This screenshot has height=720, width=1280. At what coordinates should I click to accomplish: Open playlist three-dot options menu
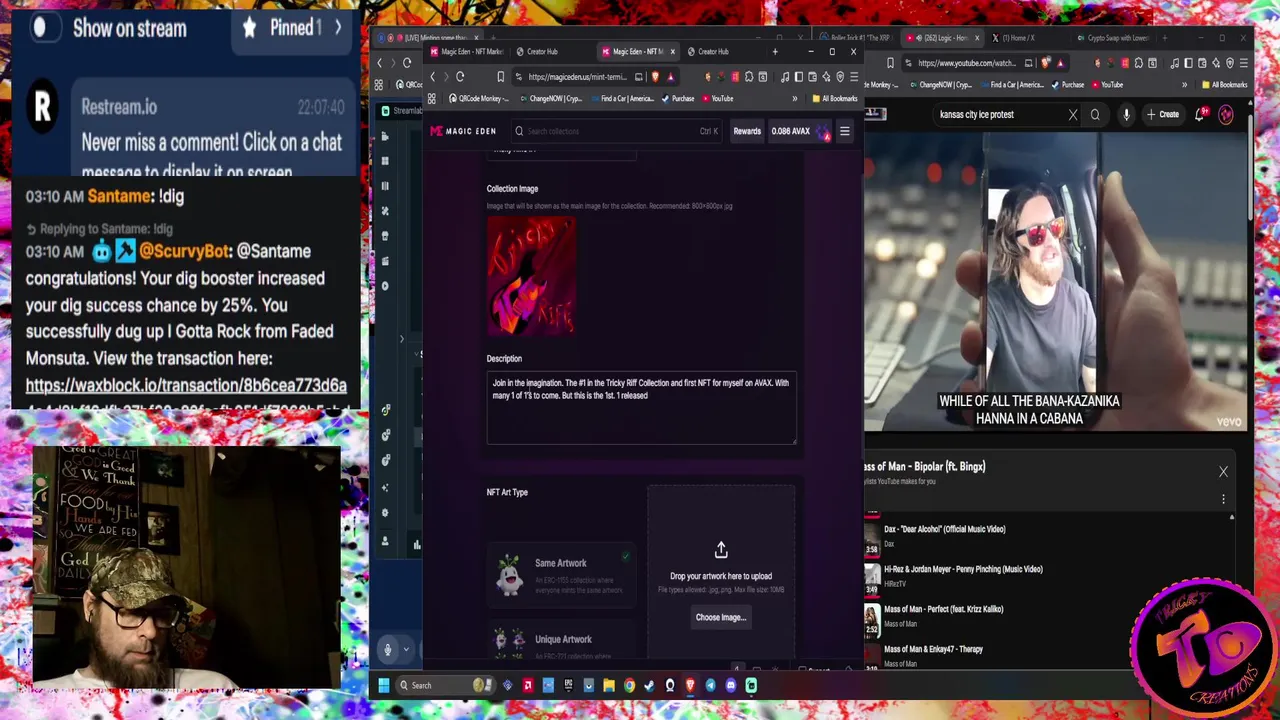1223,499
